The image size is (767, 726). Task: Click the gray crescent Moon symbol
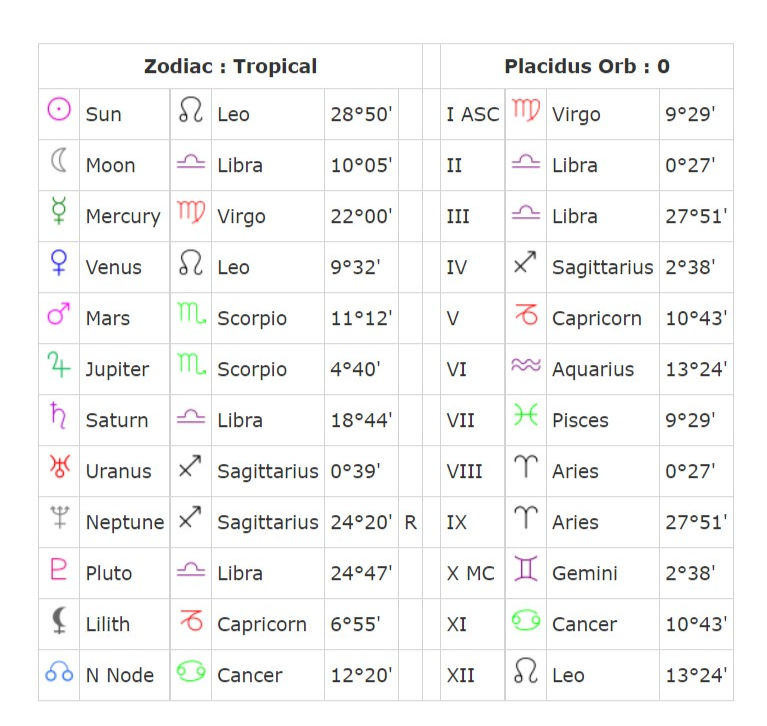[59, 160]
